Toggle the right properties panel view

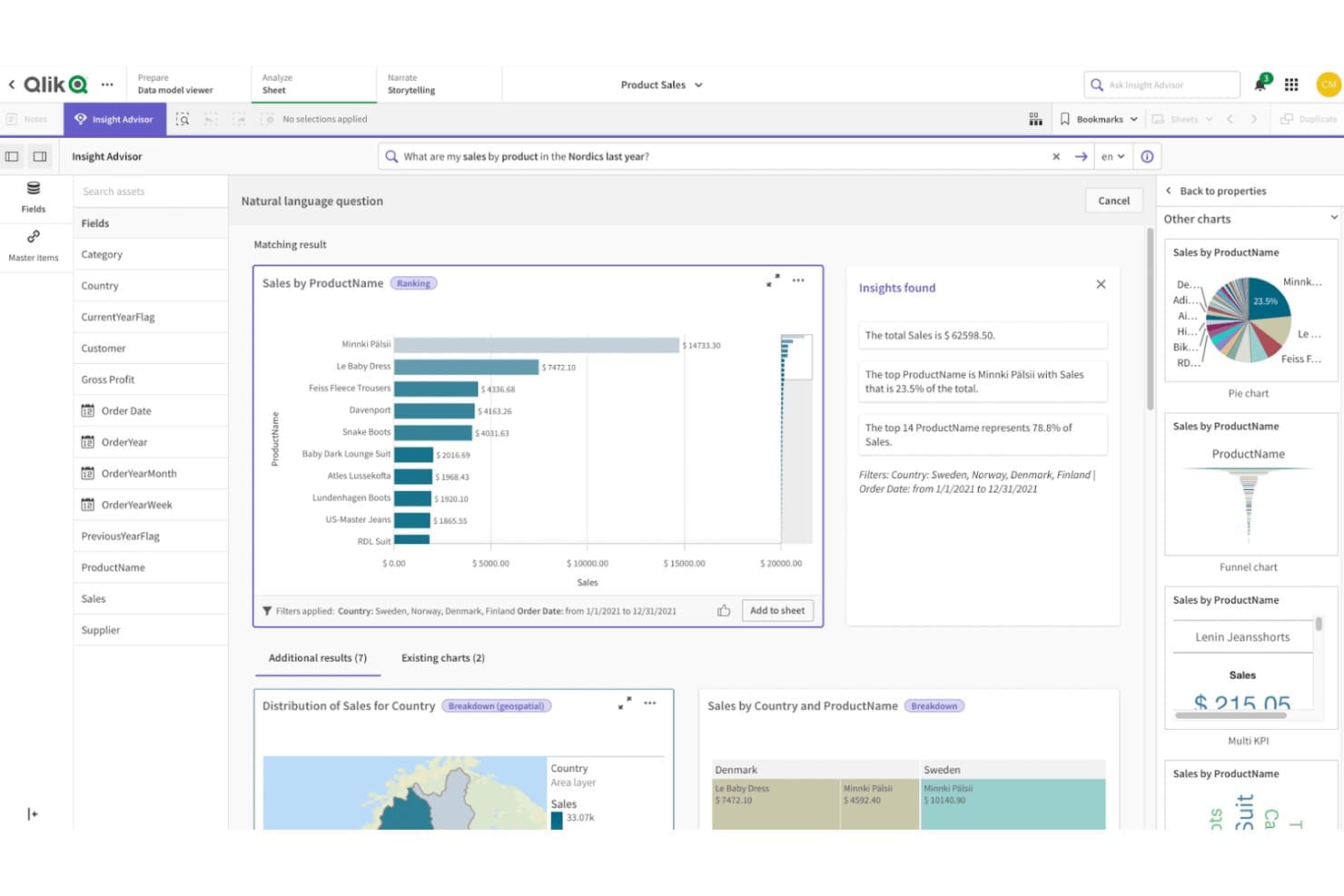[40, 156]
